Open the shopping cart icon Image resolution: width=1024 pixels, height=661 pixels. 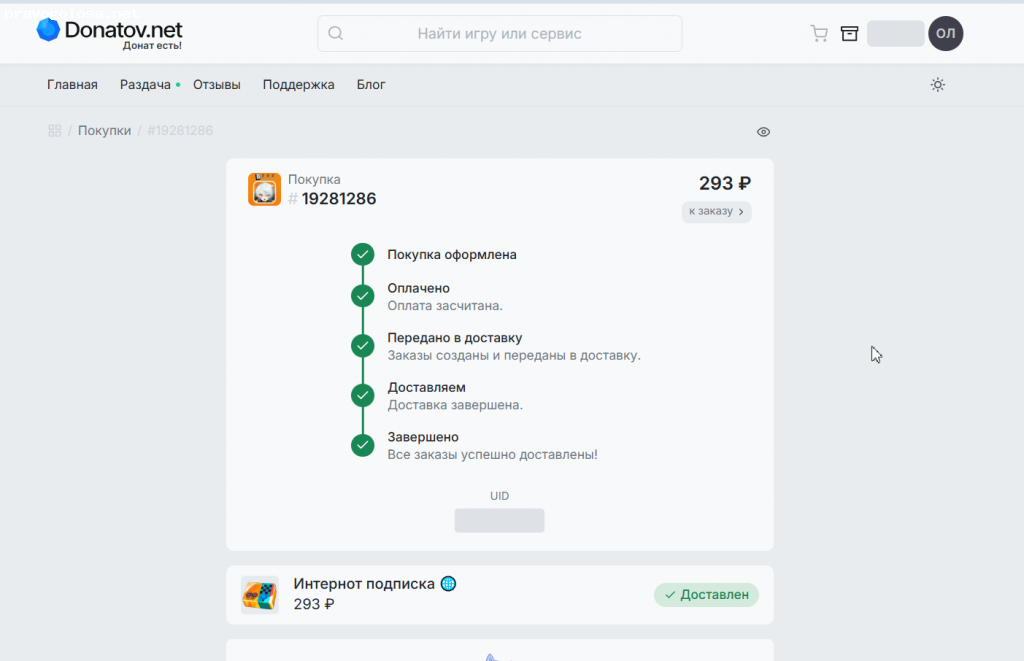(x=819, y=33)
